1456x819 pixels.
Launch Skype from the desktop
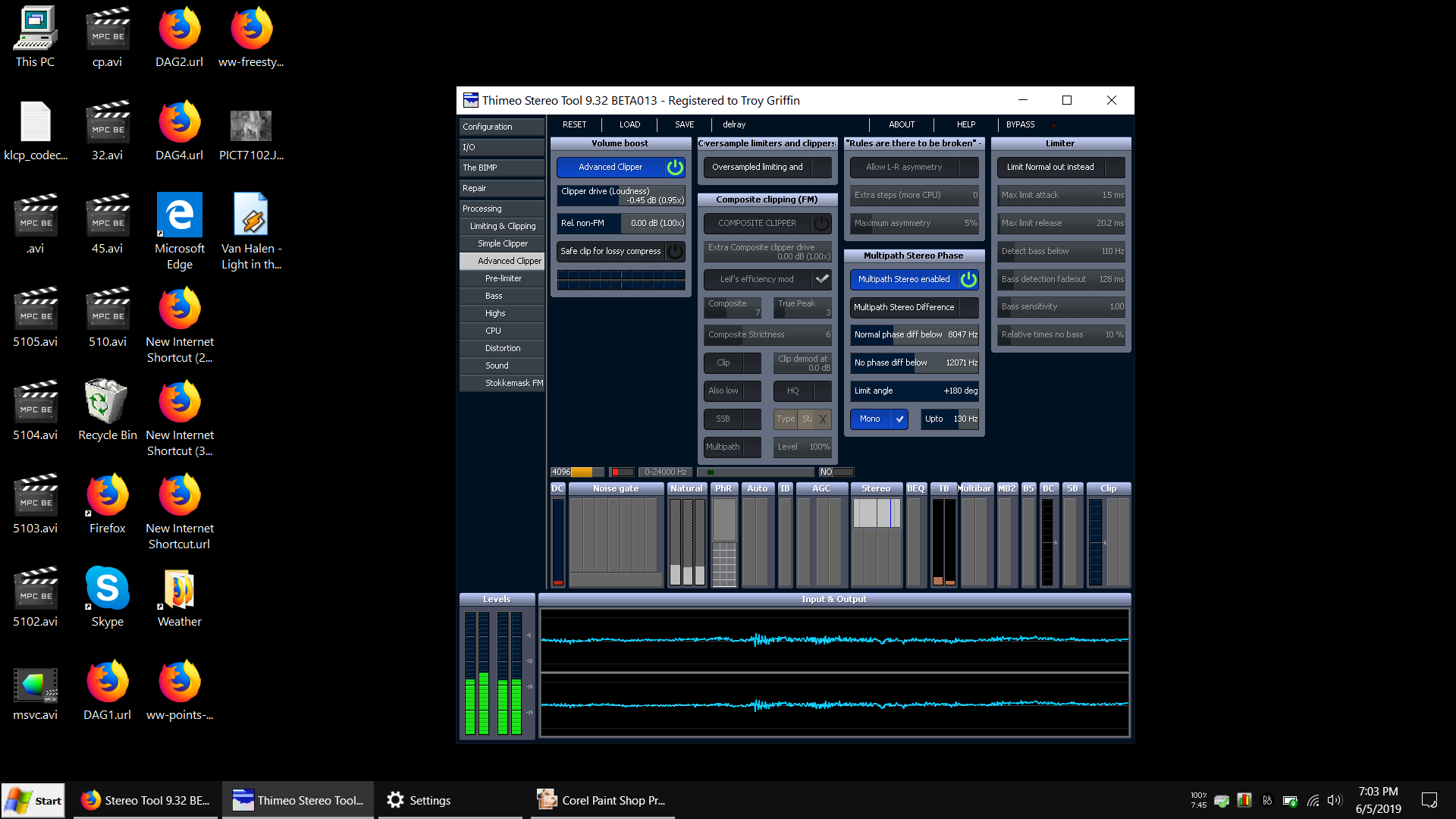click(x=107, y=597)
